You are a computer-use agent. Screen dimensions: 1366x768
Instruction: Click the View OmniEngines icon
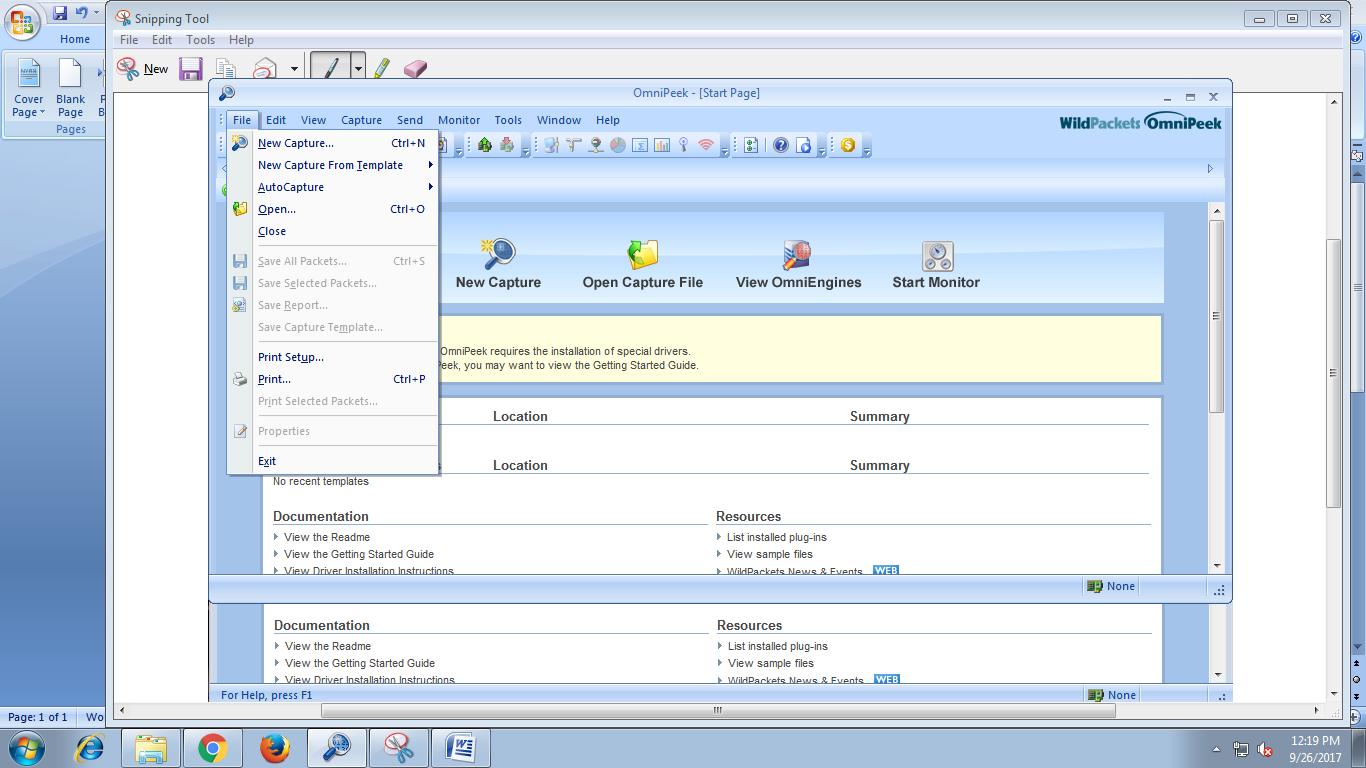coord(797,255)
